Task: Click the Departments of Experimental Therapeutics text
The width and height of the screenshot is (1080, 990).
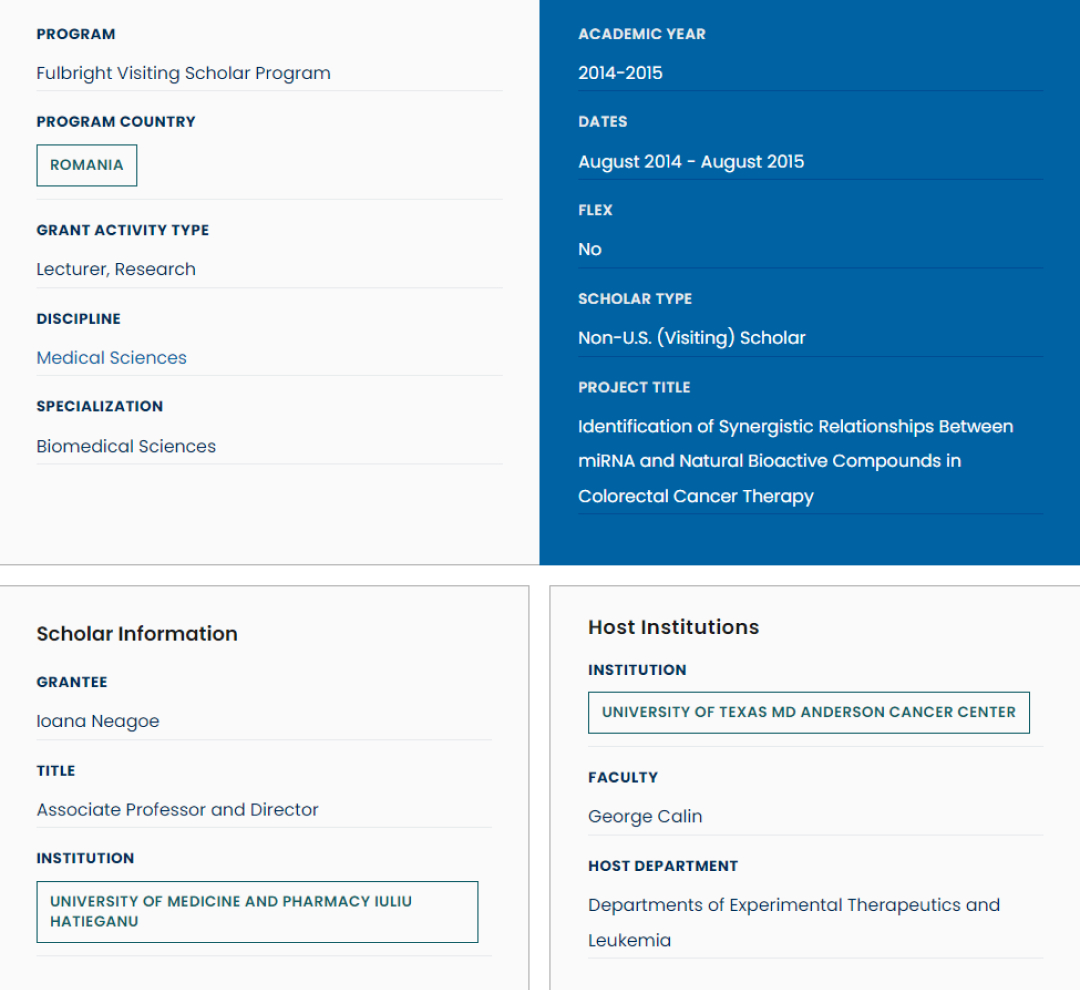Action: coord(793,905)
